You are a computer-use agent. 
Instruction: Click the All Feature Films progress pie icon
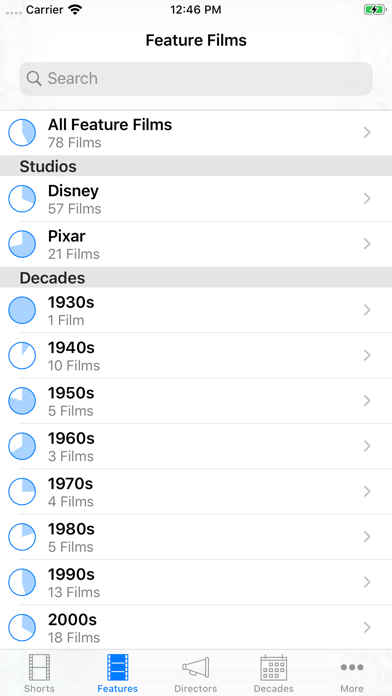pyautogui.click(x=22, y=132)
